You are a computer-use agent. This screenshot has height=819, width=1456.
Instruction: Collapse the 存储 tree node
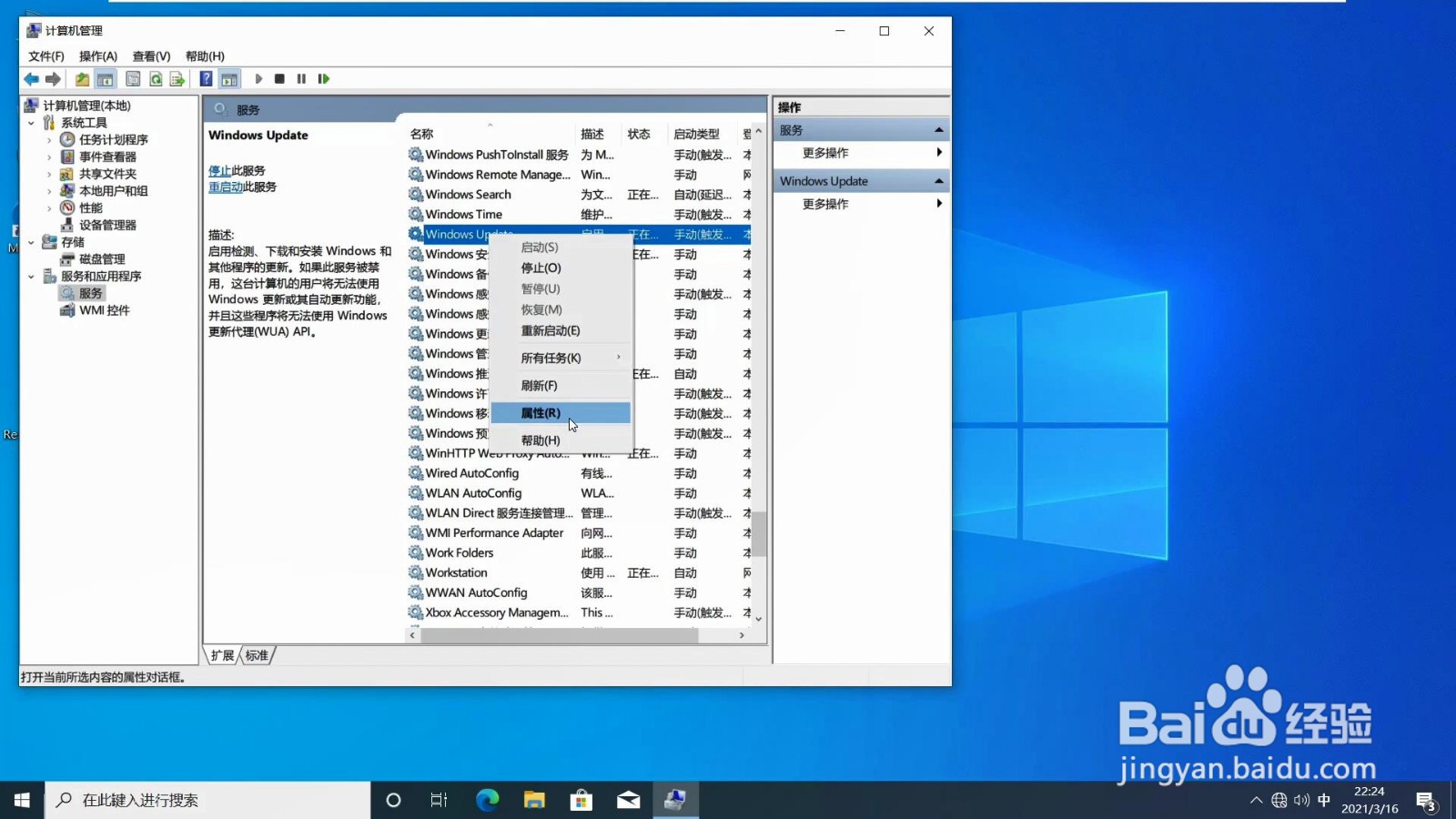[31, 243]
